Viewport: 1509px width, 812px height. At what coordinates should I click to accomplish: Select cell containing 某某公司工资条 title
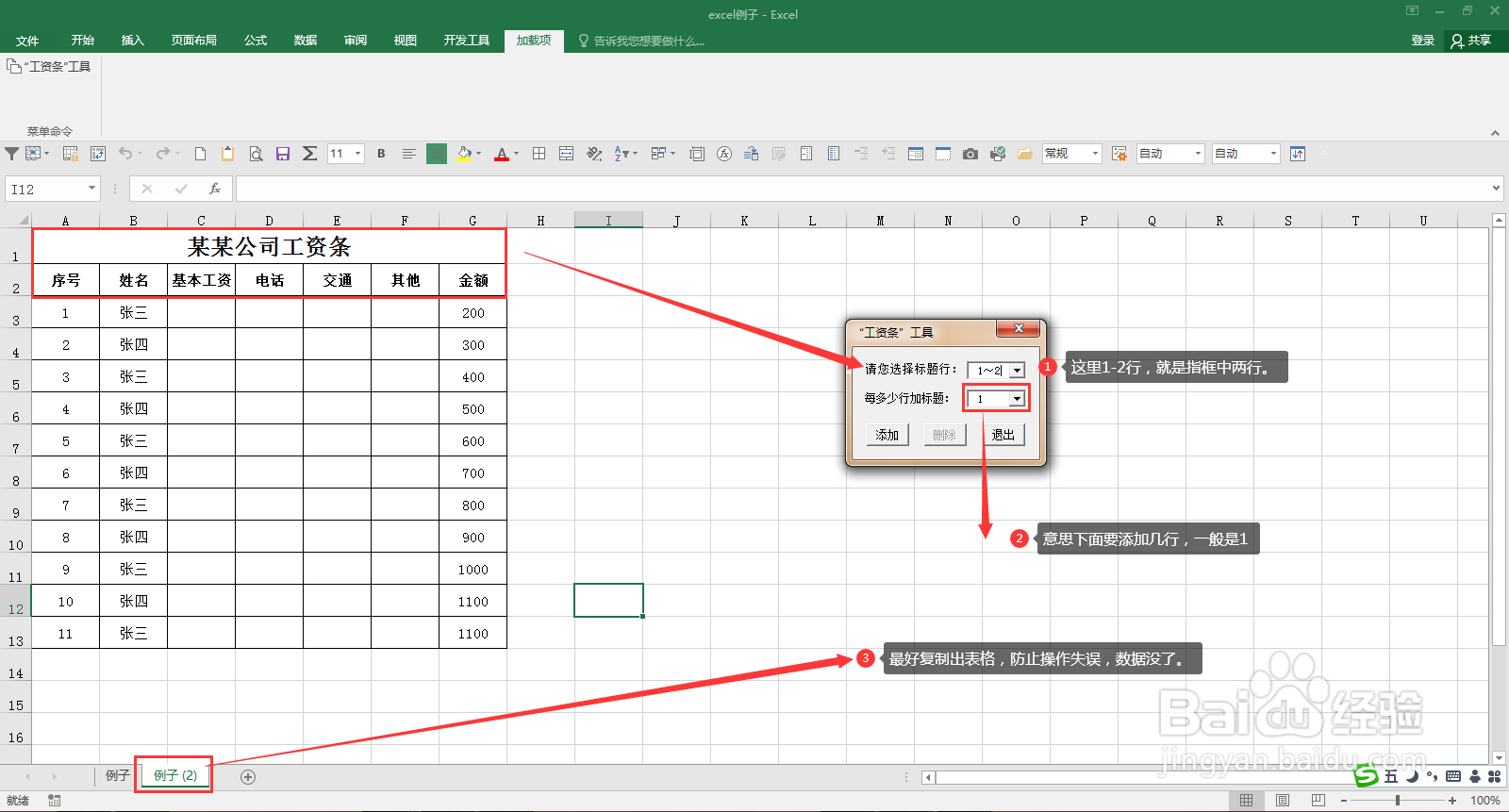pos(269,247)
